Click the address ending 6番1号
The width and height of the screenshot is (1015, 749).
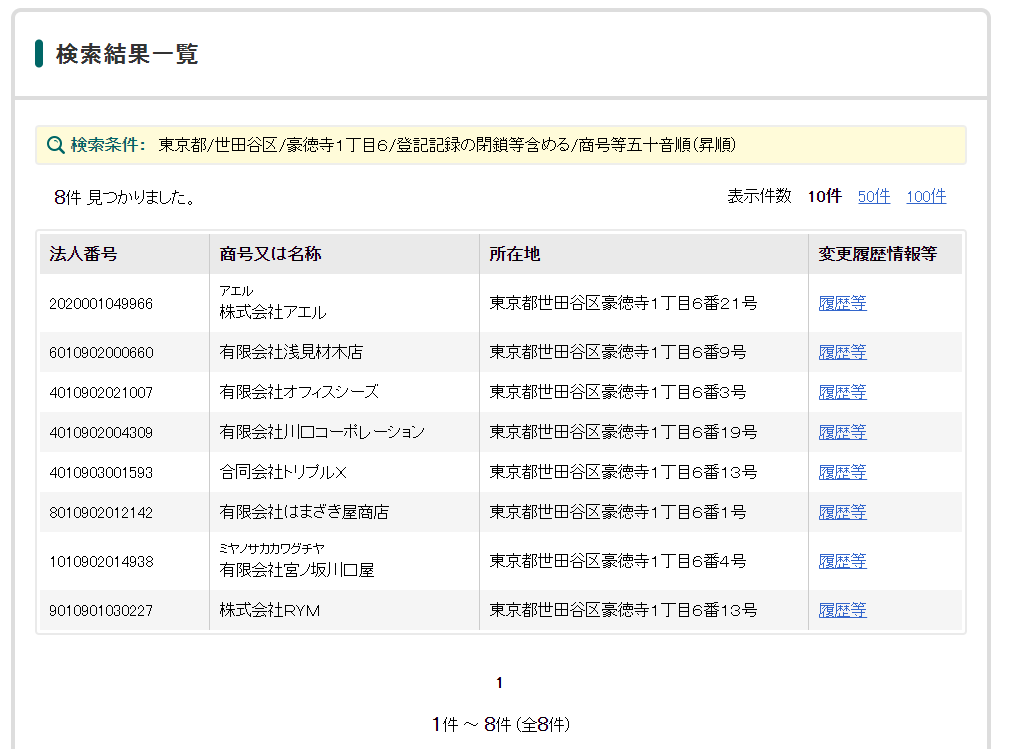618,513
